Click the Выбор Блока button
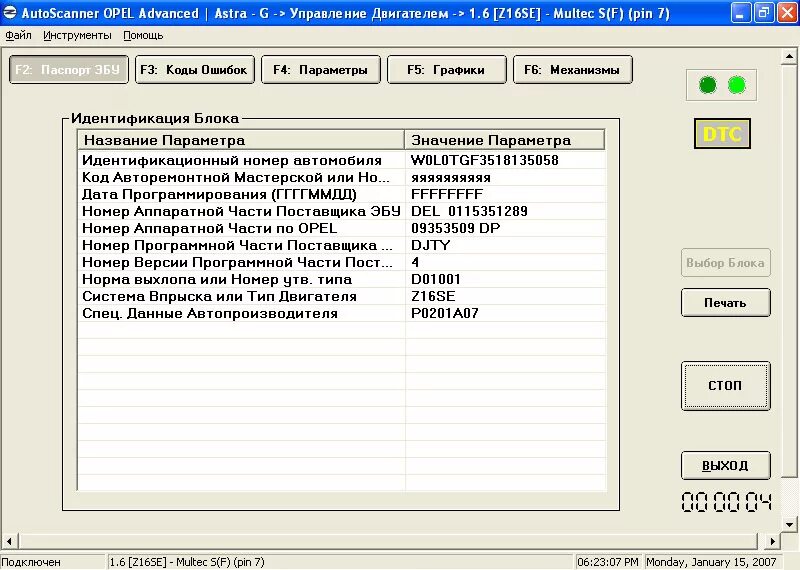800x570 pixels. pyautogui.click(x=726, y=263)
